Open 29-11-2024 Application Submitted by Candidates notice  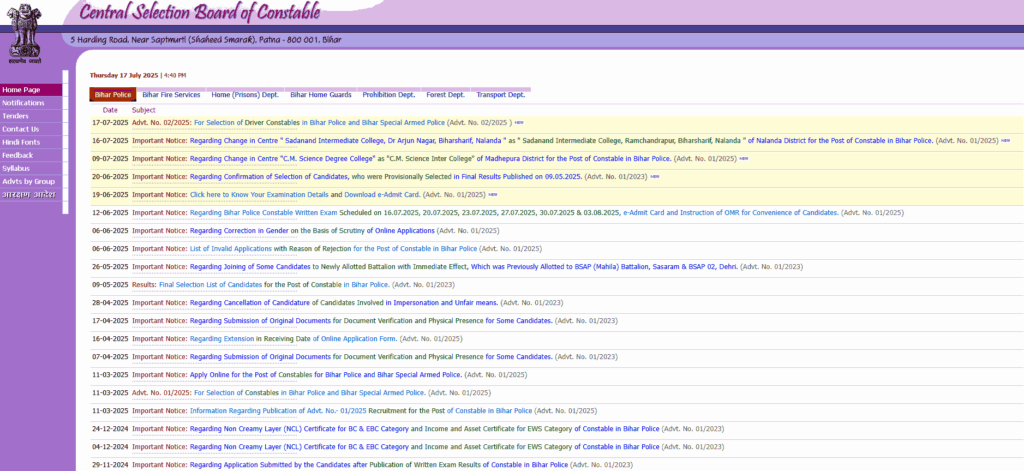pos(379,465)
